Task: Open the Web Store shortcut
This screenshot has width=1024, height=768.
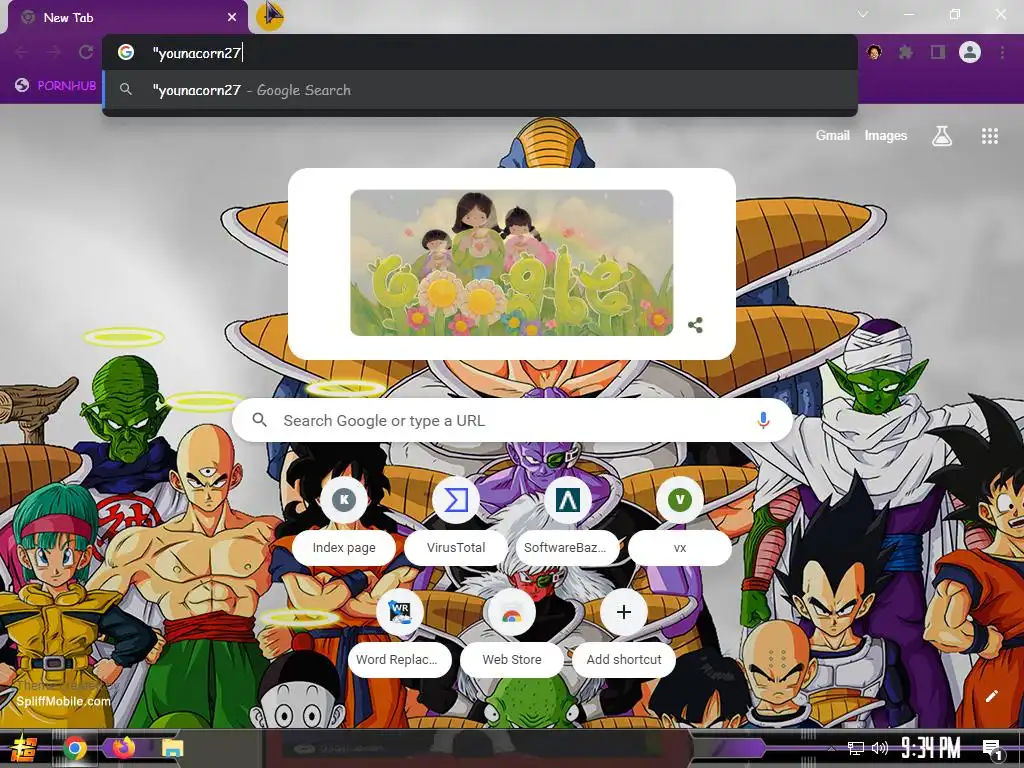Action: (511, 632)
